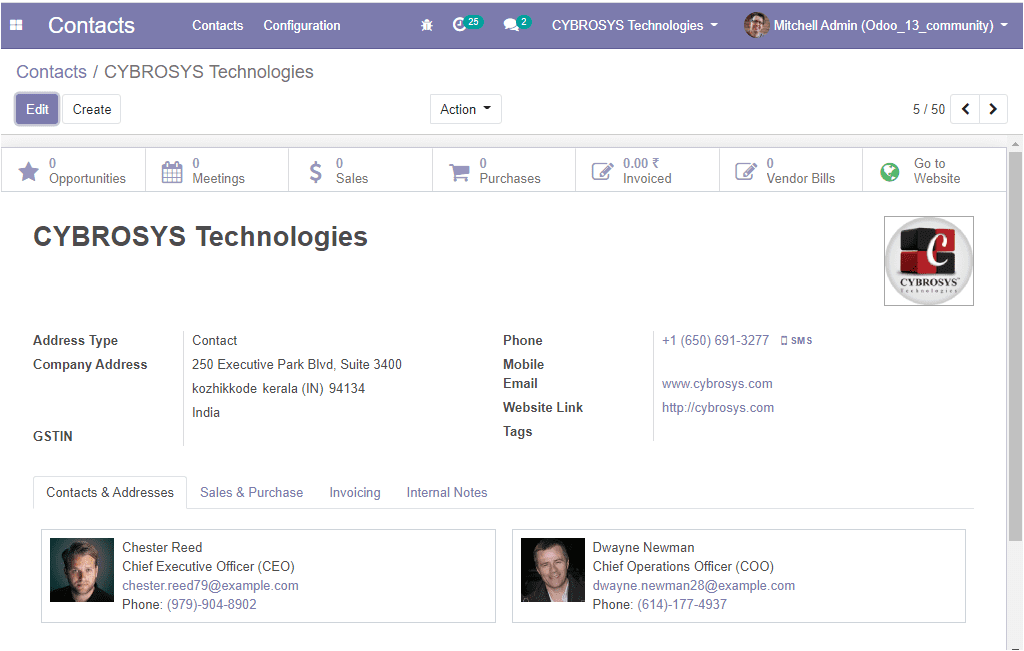Image resolution: width=1024 pixels, height=651 pixels.
Task: Switch to Sales & Purchase tab
Action: click(x=251, y=492)
